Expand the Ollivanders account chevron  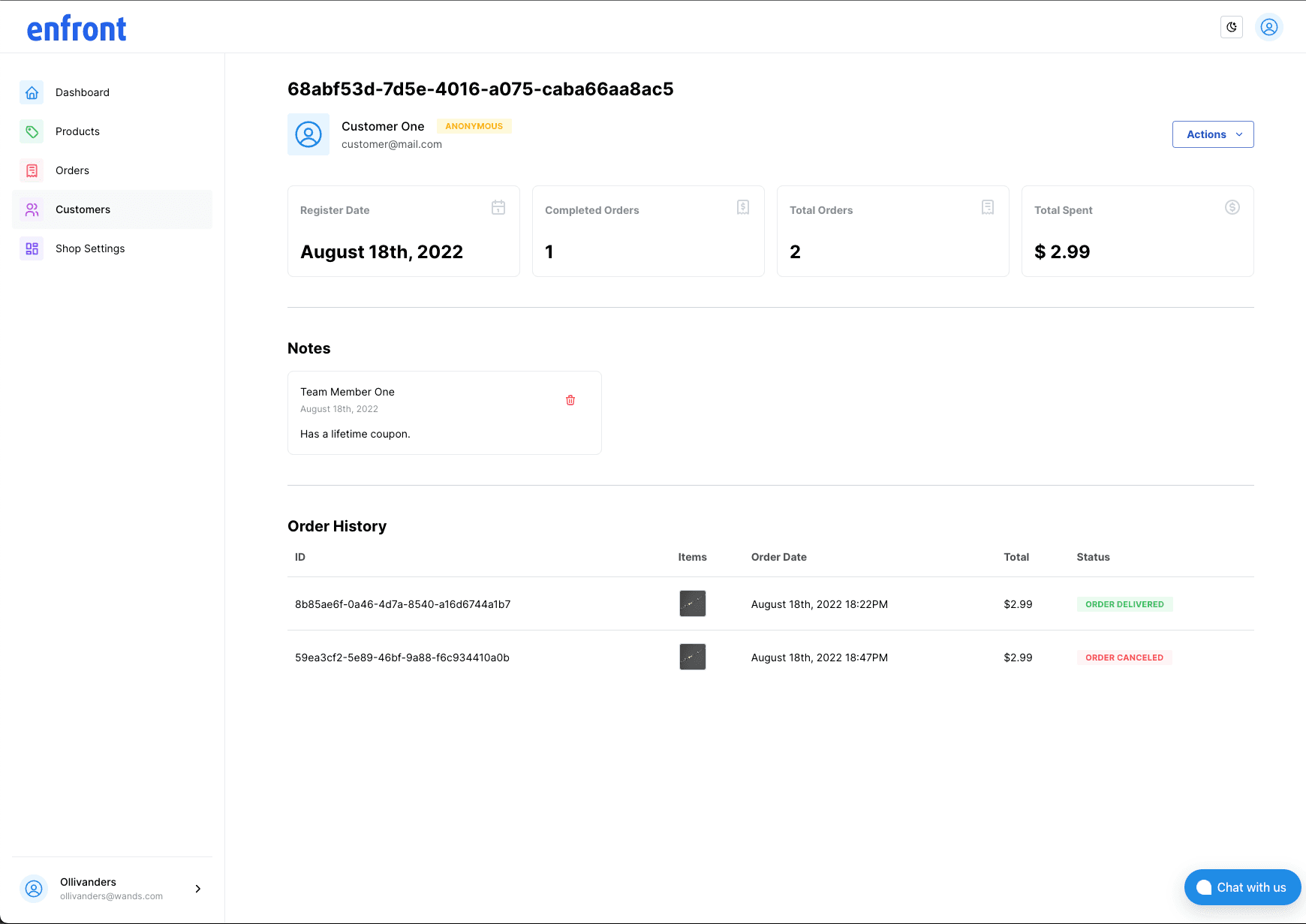pos(197,888)
